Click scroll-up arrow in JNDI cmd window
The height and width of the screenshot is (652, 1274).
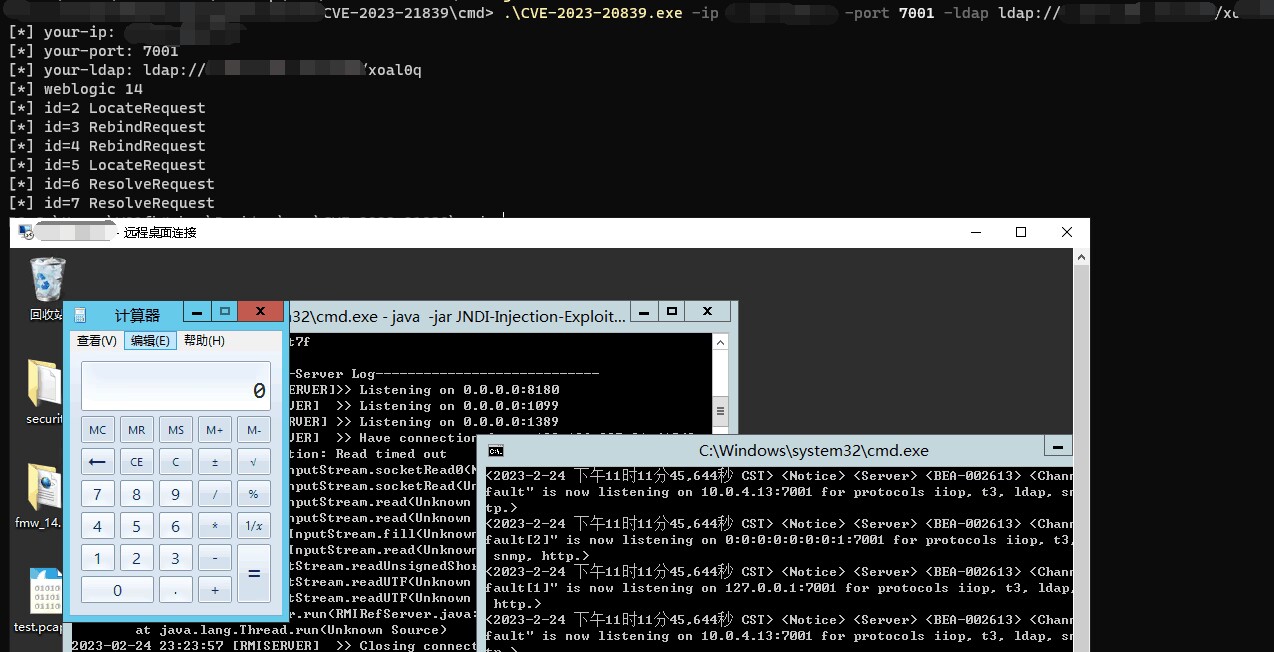[x=721, y=342]
